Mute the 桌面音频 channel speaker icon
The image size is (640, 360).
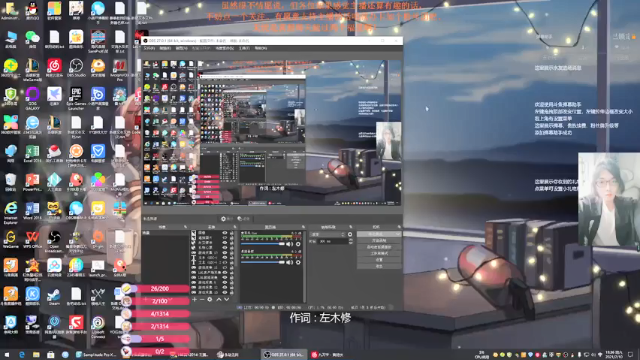coord(289,262)
